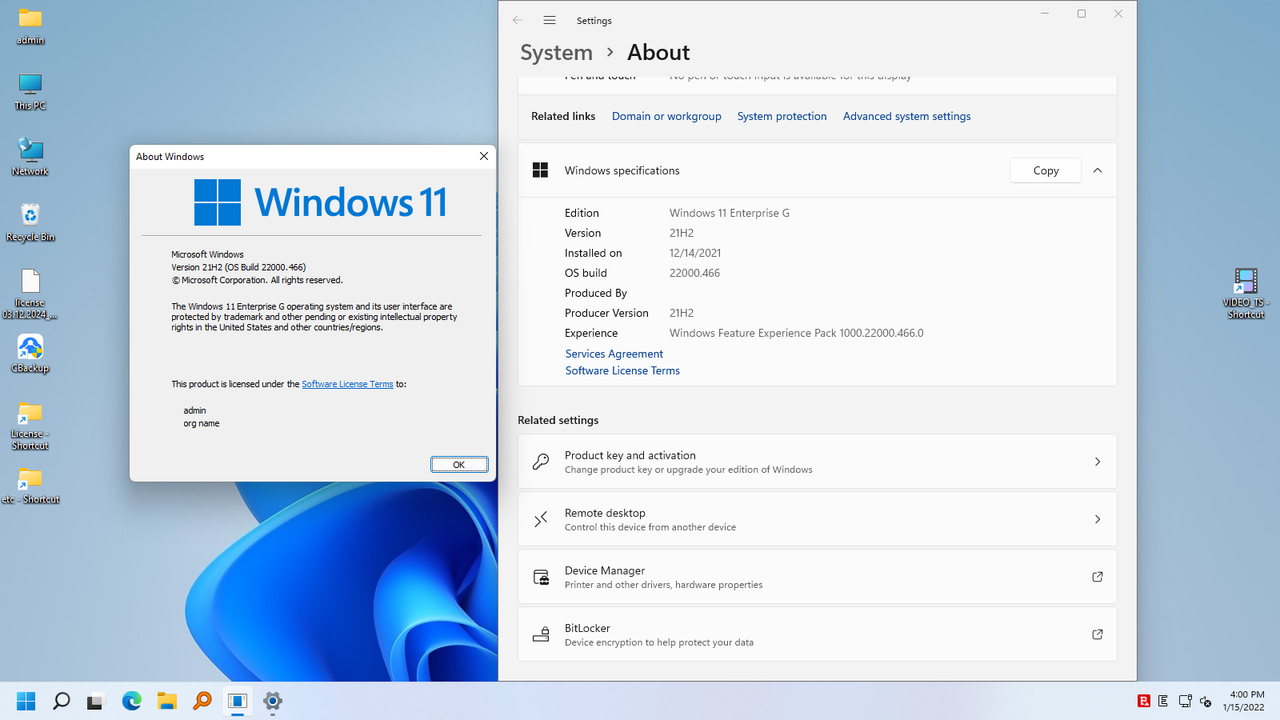The image size is (1280, 720).
Task: Open BitLocker entry
Action: pos(817,634)
